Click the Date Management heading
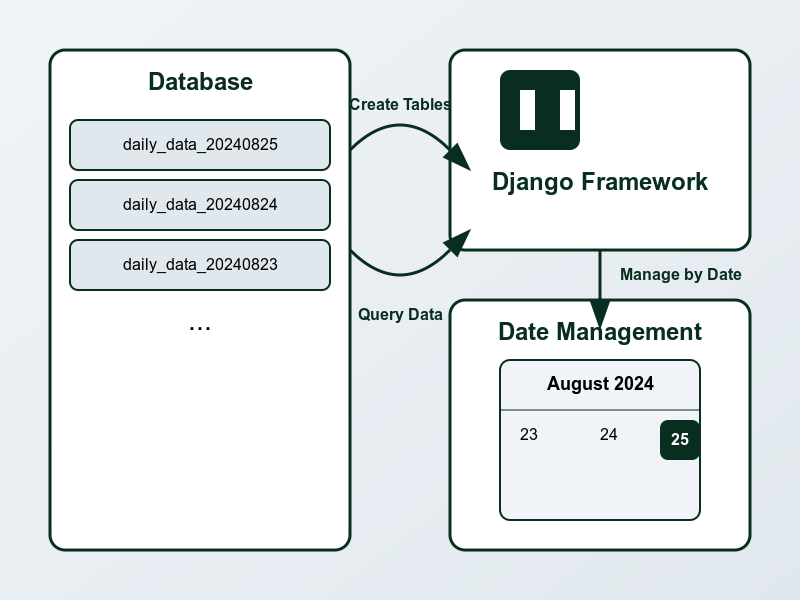The height and width of the screenshot is (600, 800). [600, 332]
